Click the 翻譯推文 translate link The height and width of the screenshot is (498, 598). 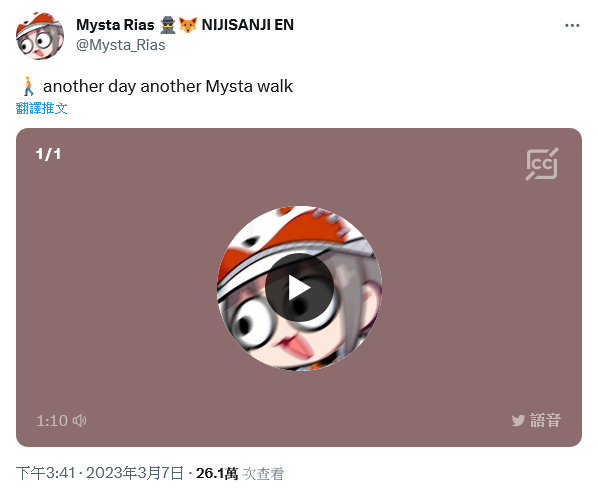pos(42,108)
